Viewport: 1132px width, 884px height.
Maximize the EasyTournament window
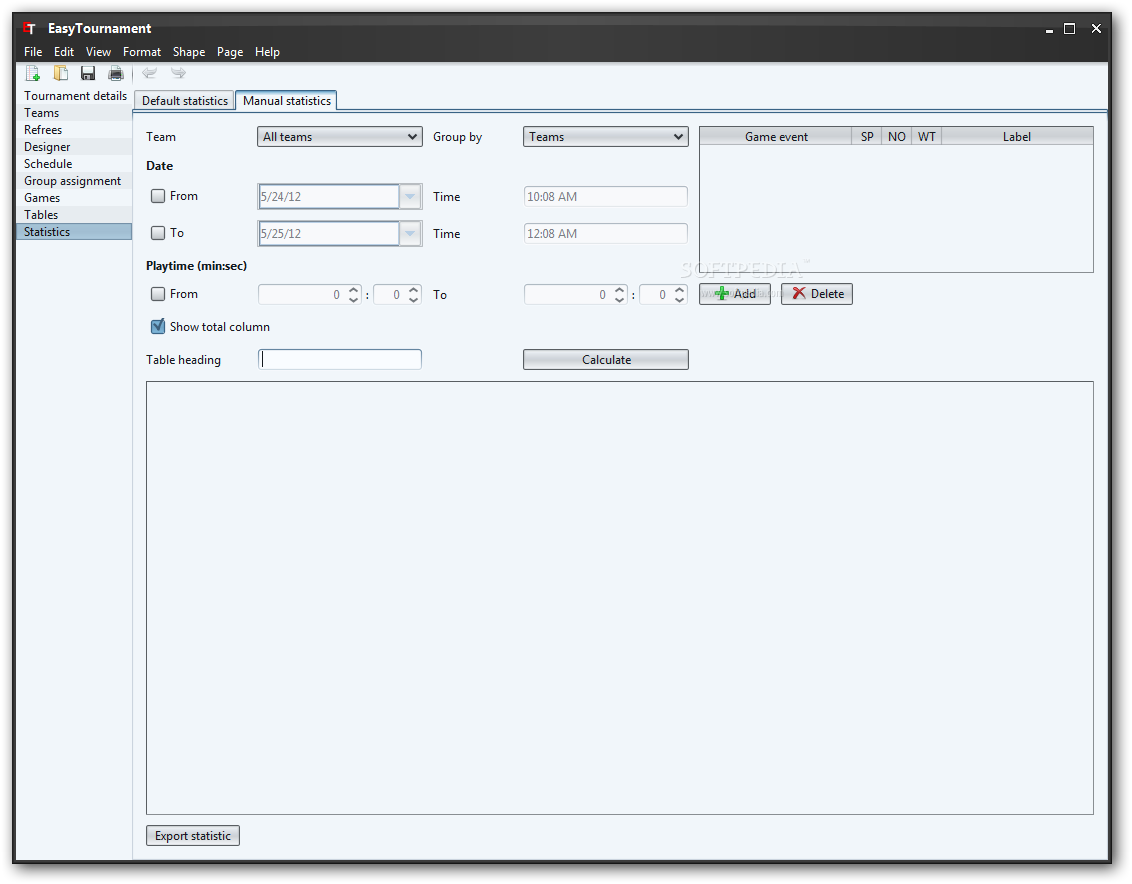(1070, 29)
